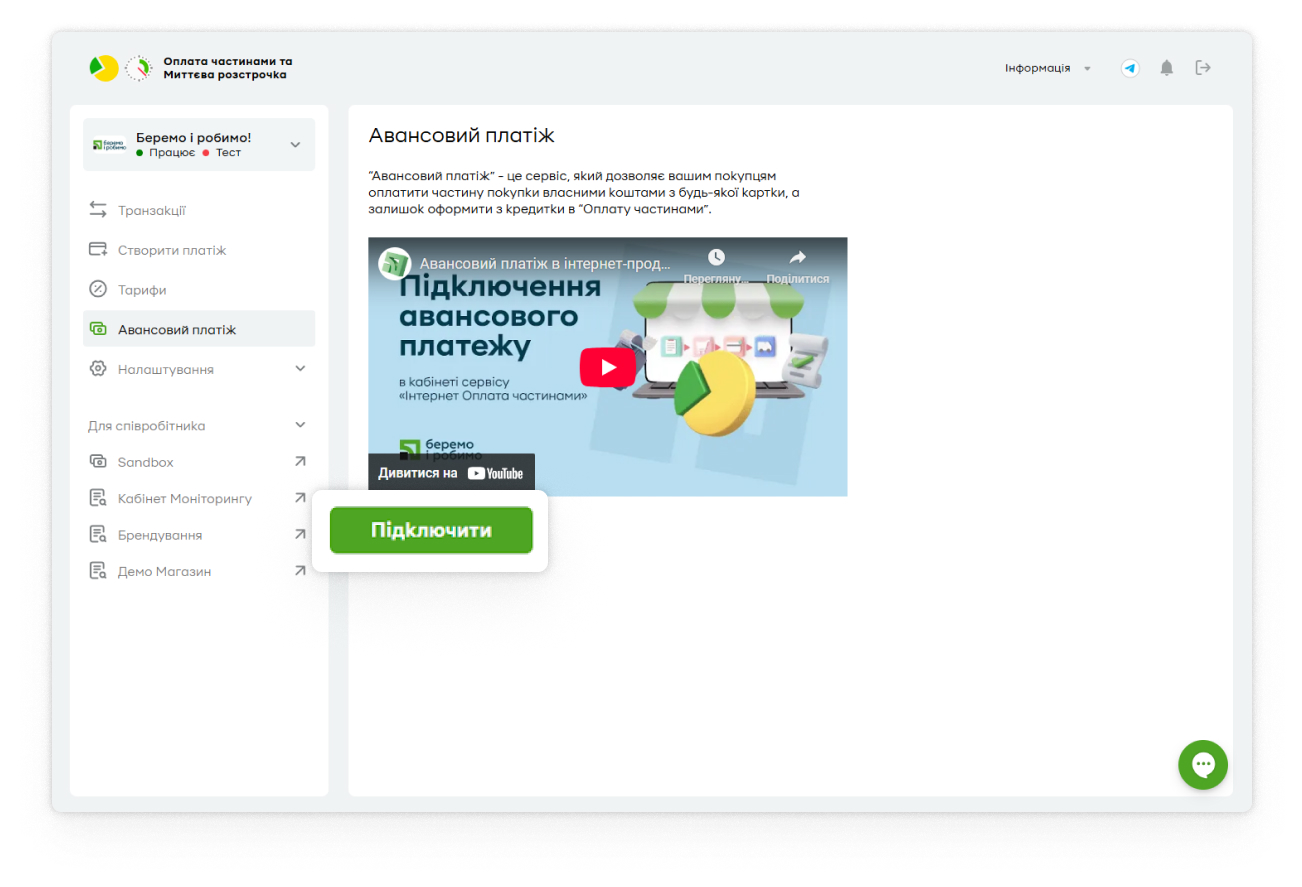Play the авансовий платіж tutorial video
The image size is (1302, 887).
[608, 367]
